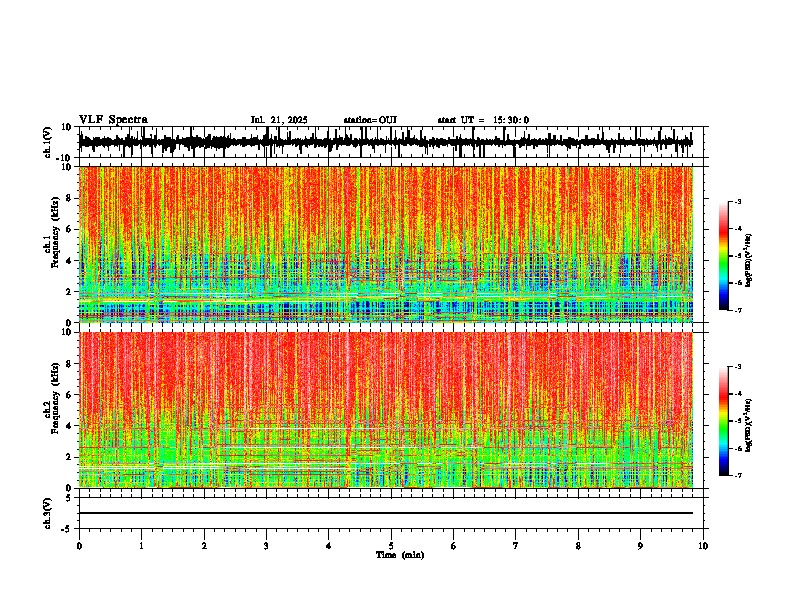This screenshot has width=792, height=612.
Task: Select the date text "Jul 21, 2025"
Action: click(x=279, y=120)
